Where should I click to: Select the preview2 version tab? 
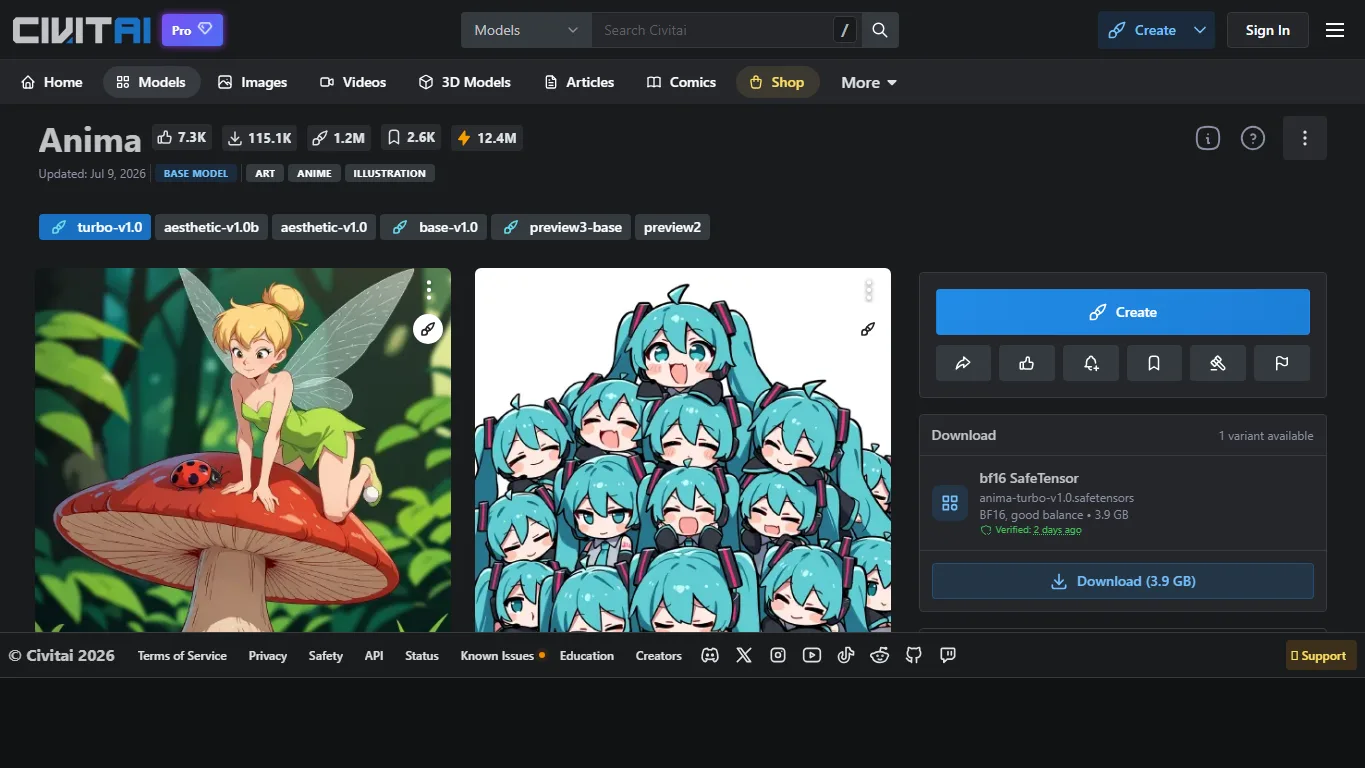[x=672, y=227]
